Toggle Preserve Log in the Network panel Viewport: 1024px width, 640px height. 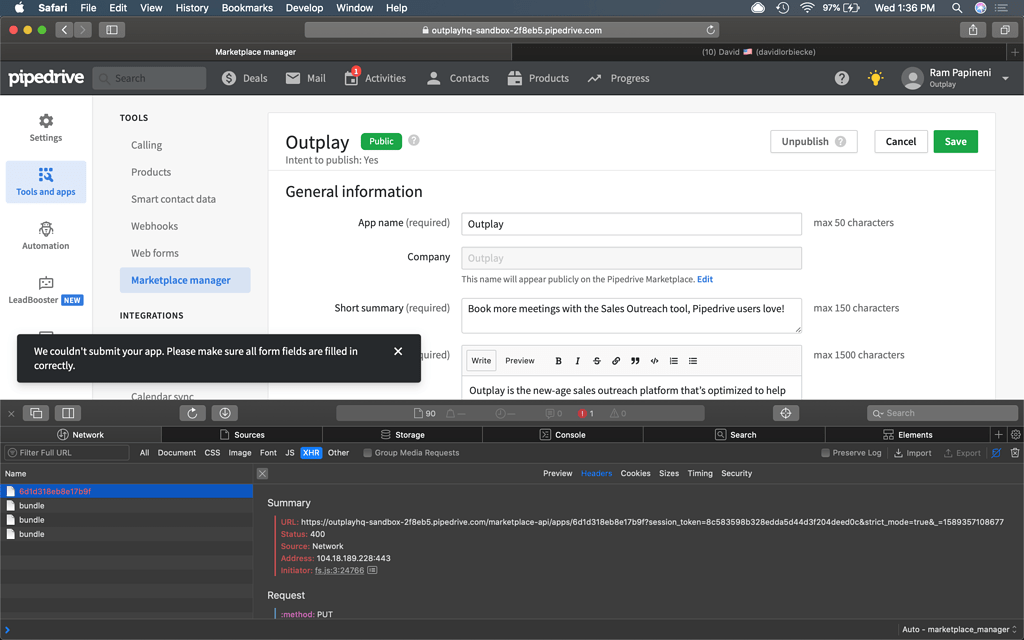(x=825, y=452)
